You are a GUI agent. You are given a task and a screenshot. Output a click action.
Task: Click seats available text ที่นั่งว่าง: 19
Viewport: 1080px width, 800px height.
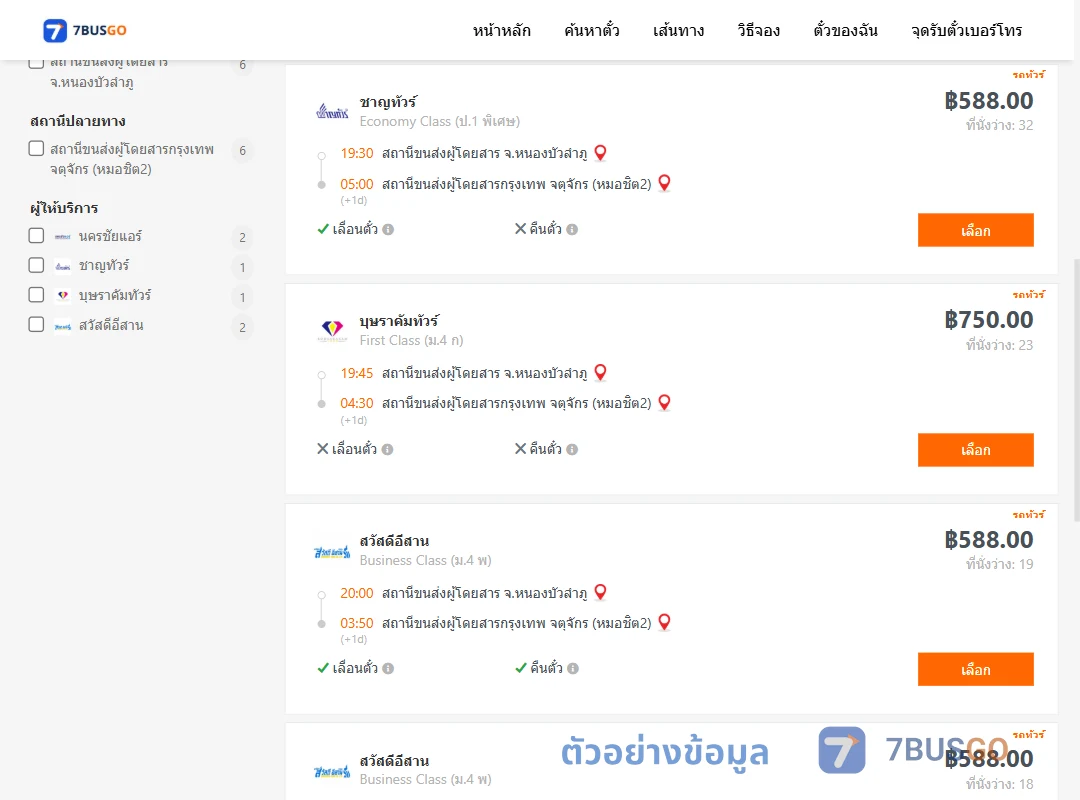[999, 564]
